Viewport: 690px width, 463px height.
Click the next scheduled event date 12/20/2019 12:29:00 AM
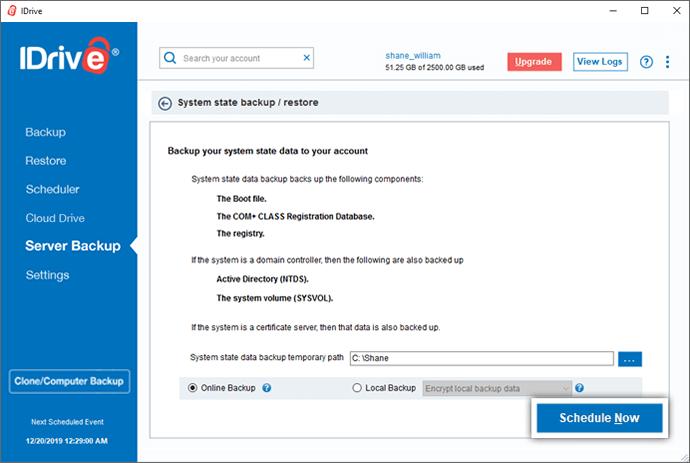tap(67, 441)
